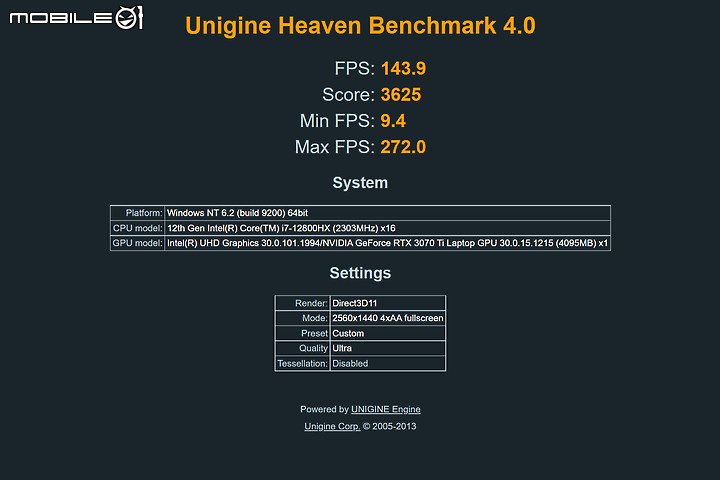Click the System section heading
720x480 pixels.
(x=360, y=182)
